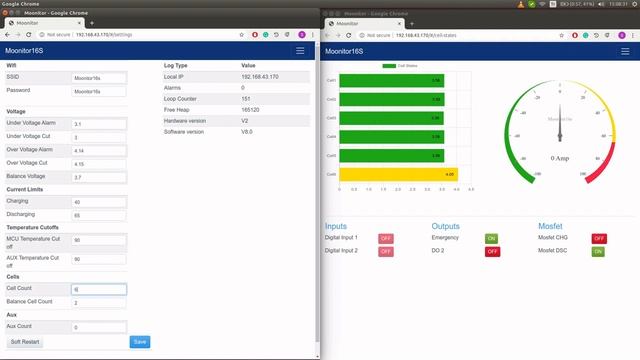Open new tab in right Chrome window

tap(412, 24)
